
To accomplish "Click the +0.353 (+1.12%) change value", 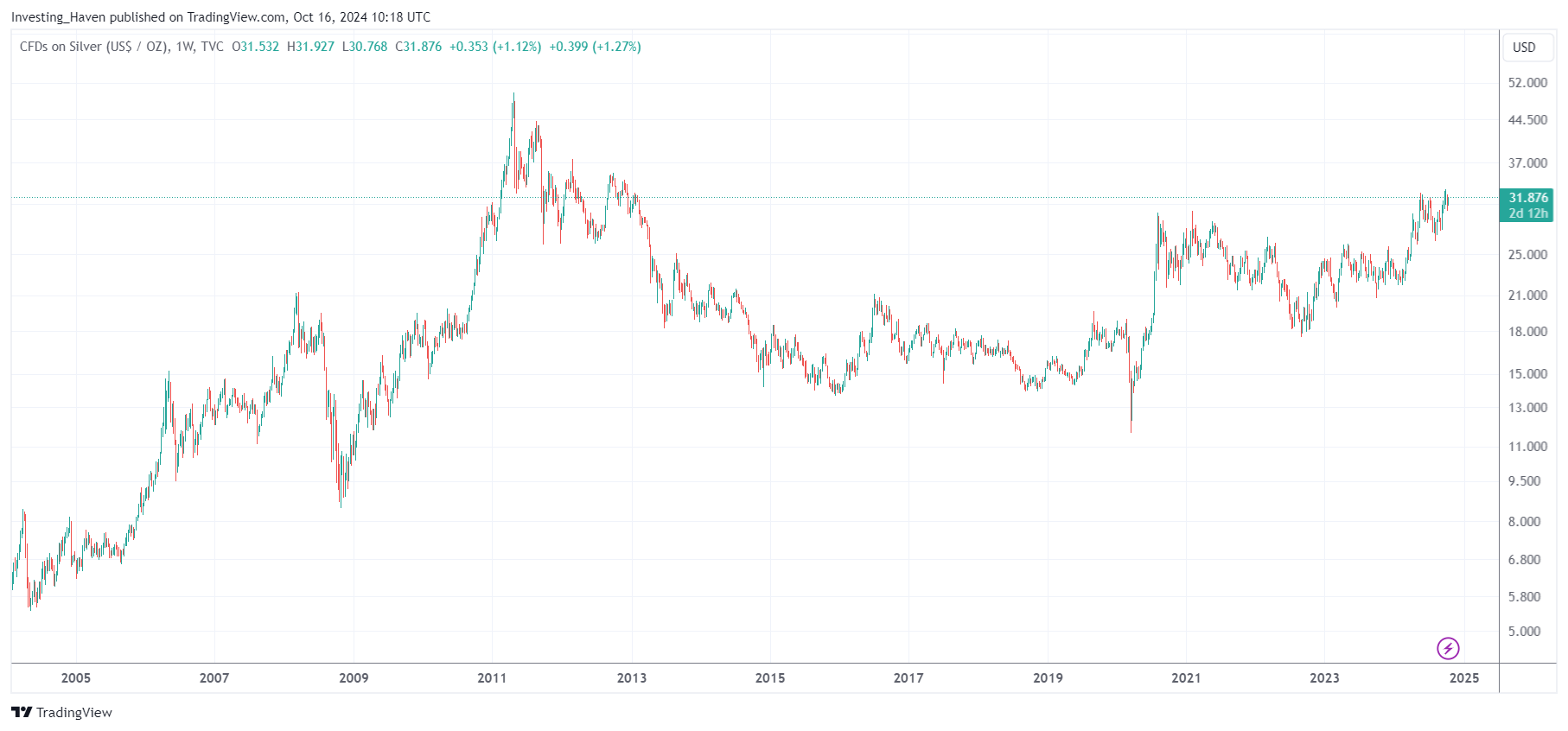I will click(495, 47).
